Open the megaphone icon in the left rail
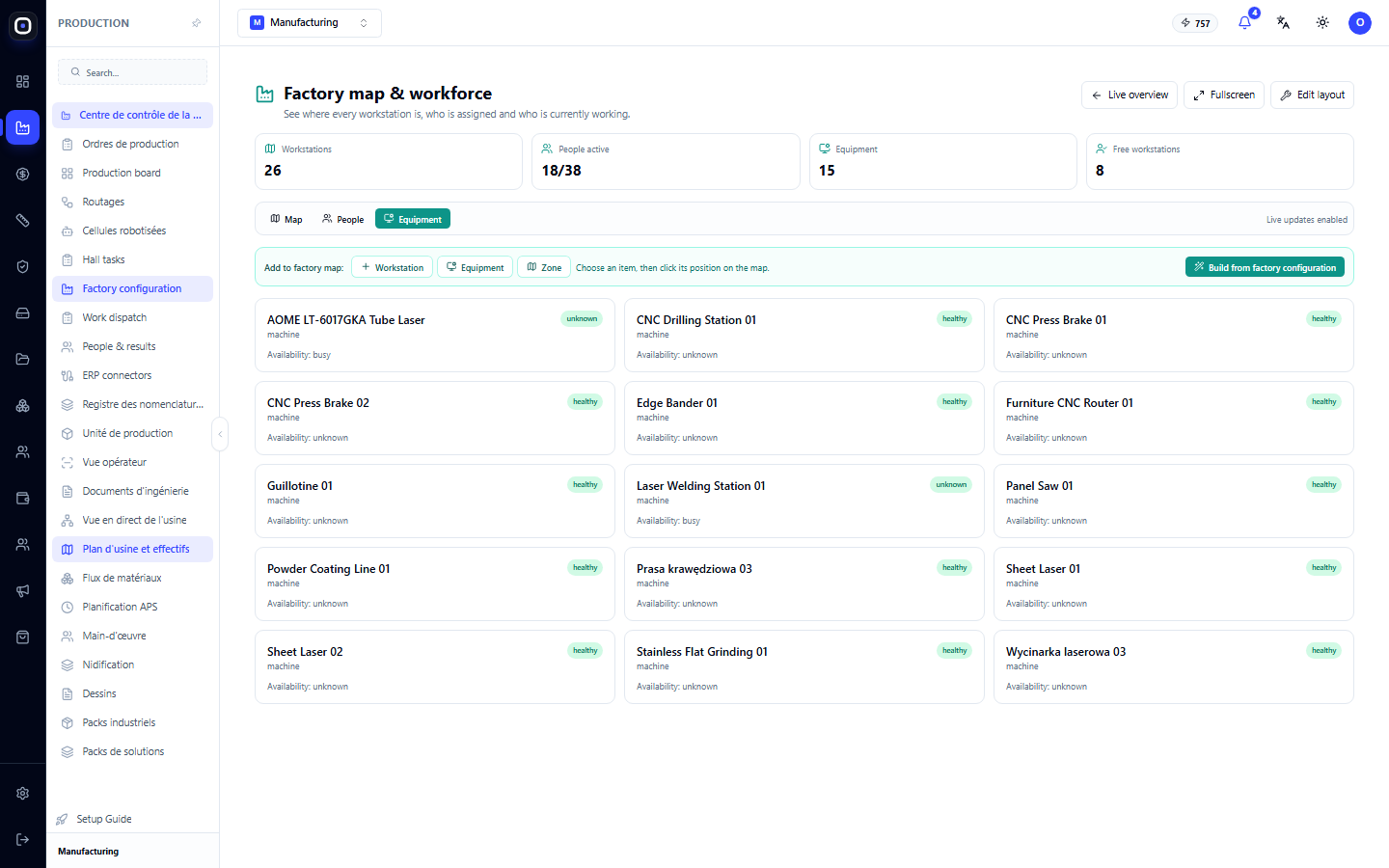 (23, 590)
